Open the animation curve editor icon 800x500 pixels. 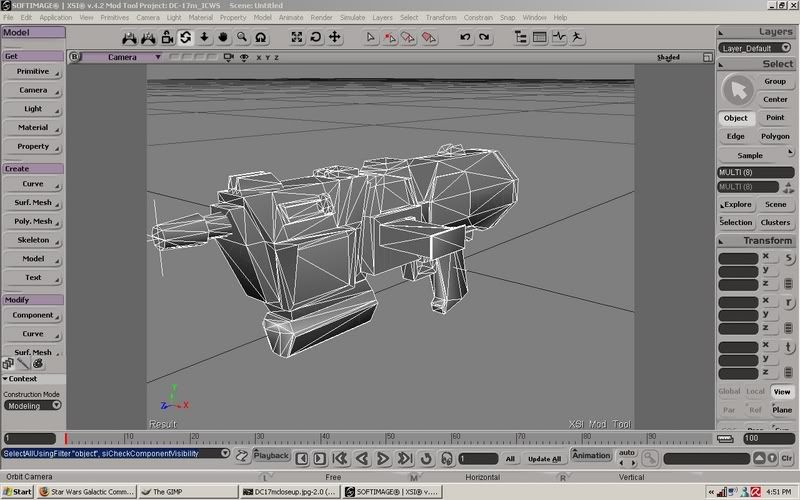pos(559,37)
